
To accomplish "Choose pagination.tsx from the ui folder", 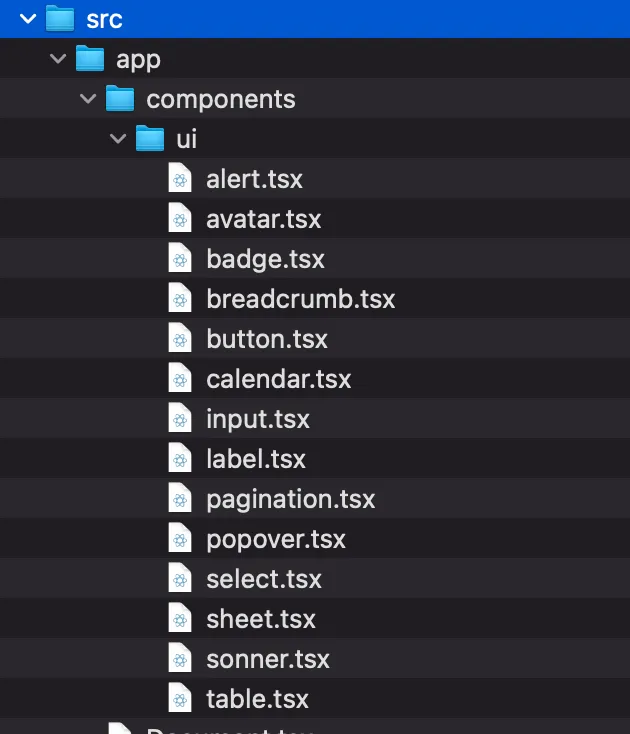I will [x=290, y=500].
